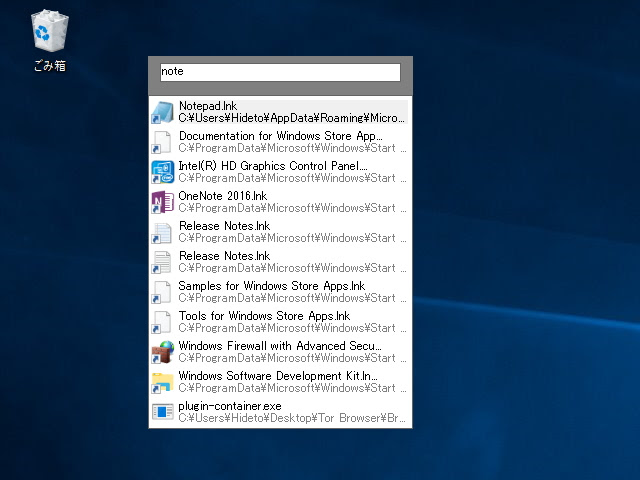Screen dimensions: 640x480
Task: Choose 'Documentation for Windows Store App...' result
Action: pos(280,136)
